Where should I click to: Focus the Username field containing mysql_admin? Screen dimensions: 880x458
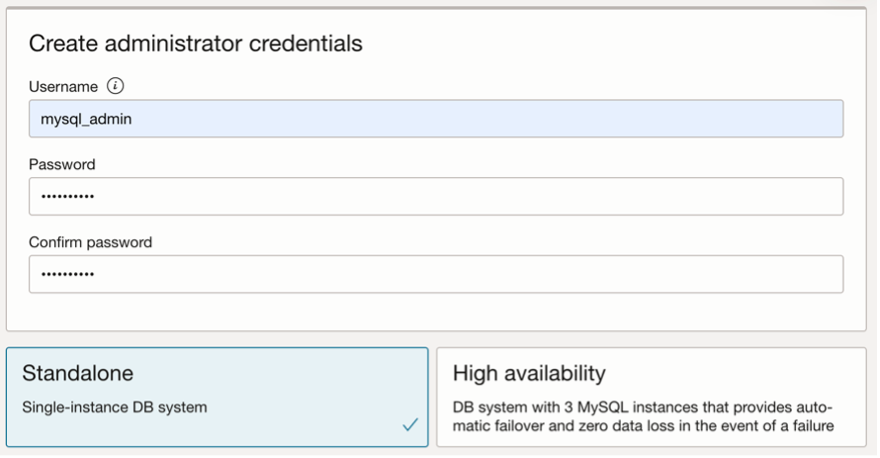[436, 118]
